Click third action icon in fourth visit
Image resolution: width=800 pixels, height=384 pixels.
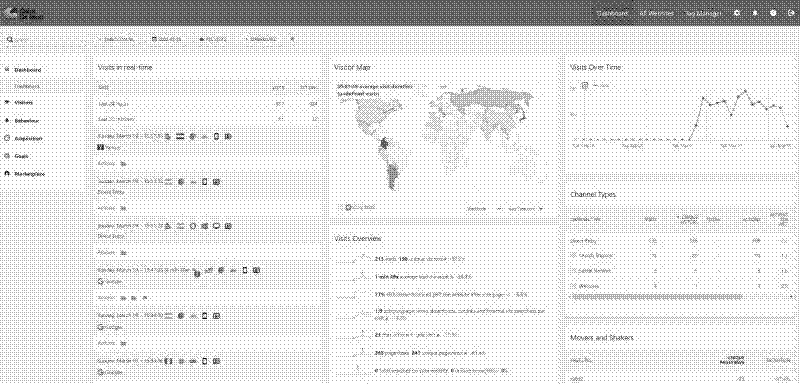tap(145, 297)
